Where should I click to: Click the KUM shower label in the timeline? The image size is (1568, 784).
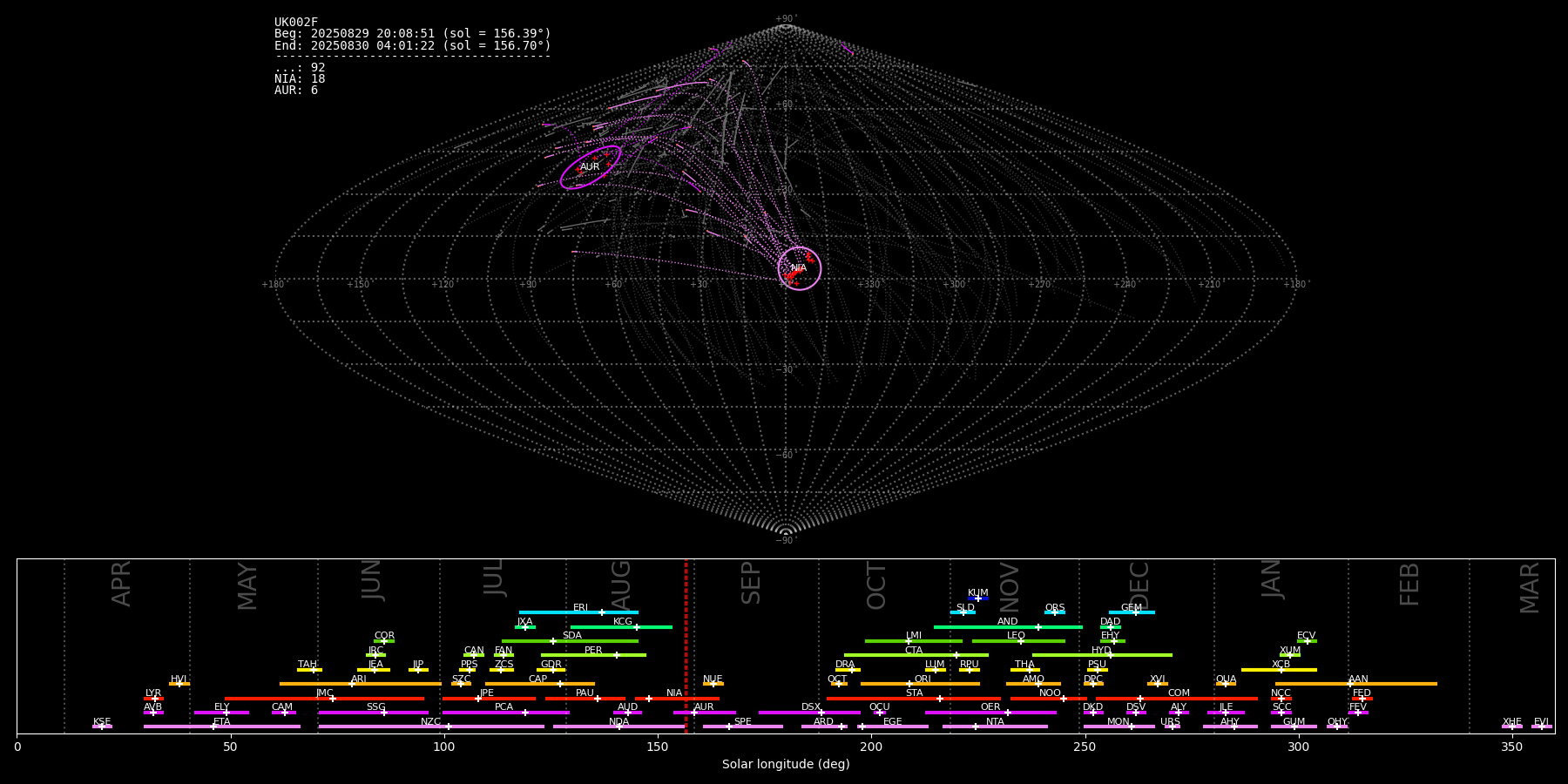978,593
